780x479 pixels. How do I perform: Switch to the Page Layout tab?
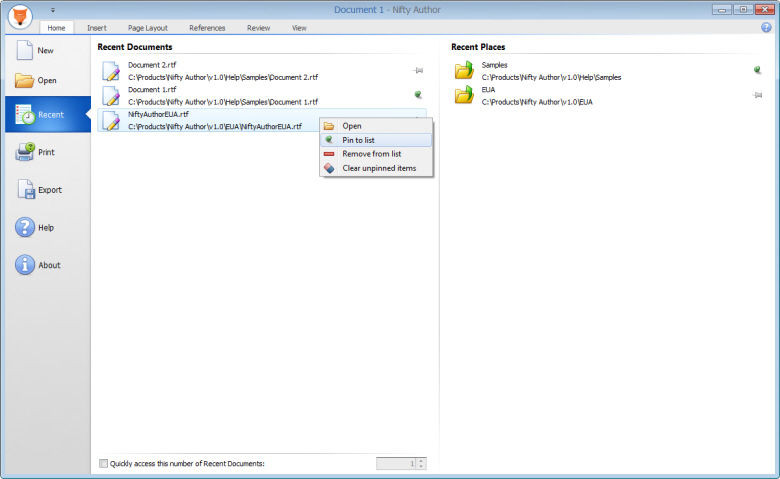[x=148, y=28]
